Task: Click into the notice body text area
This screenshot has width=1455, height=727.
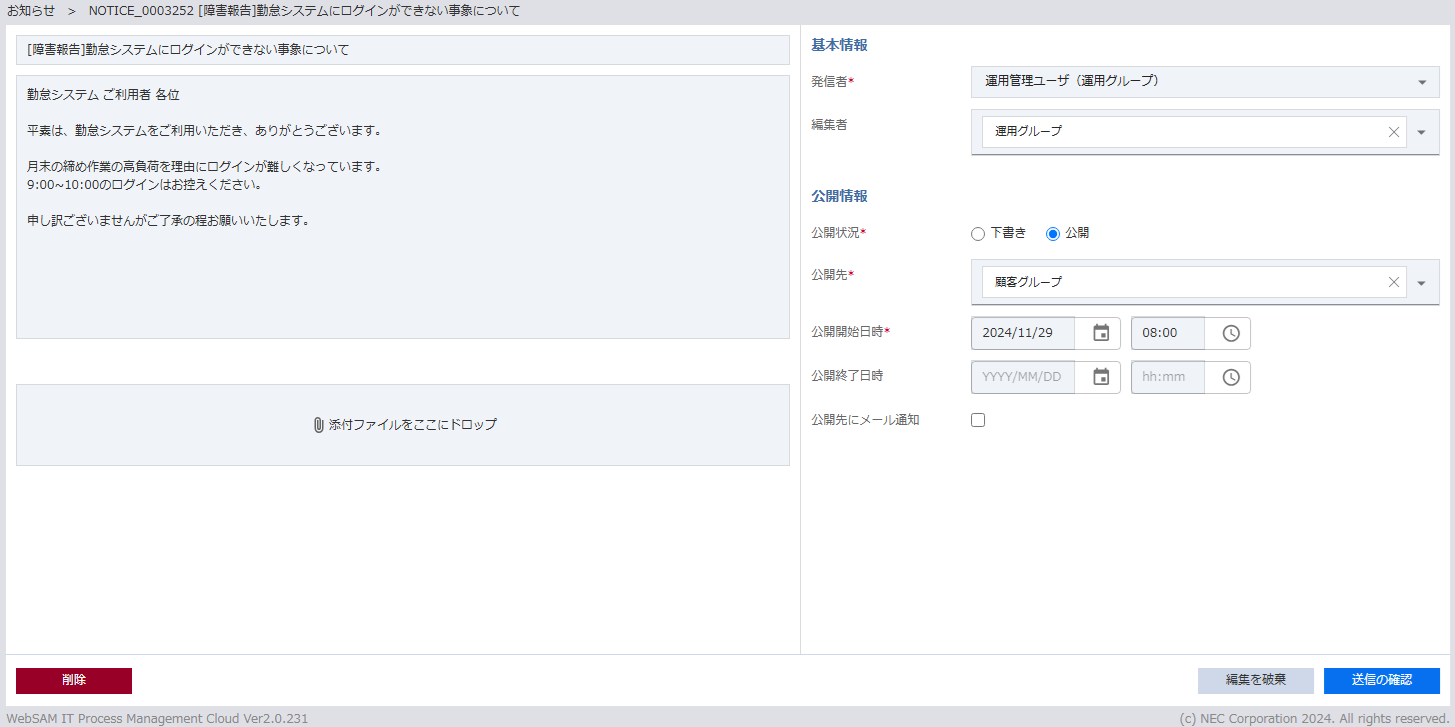Action: pyautogui.click(x=403, y=270)
